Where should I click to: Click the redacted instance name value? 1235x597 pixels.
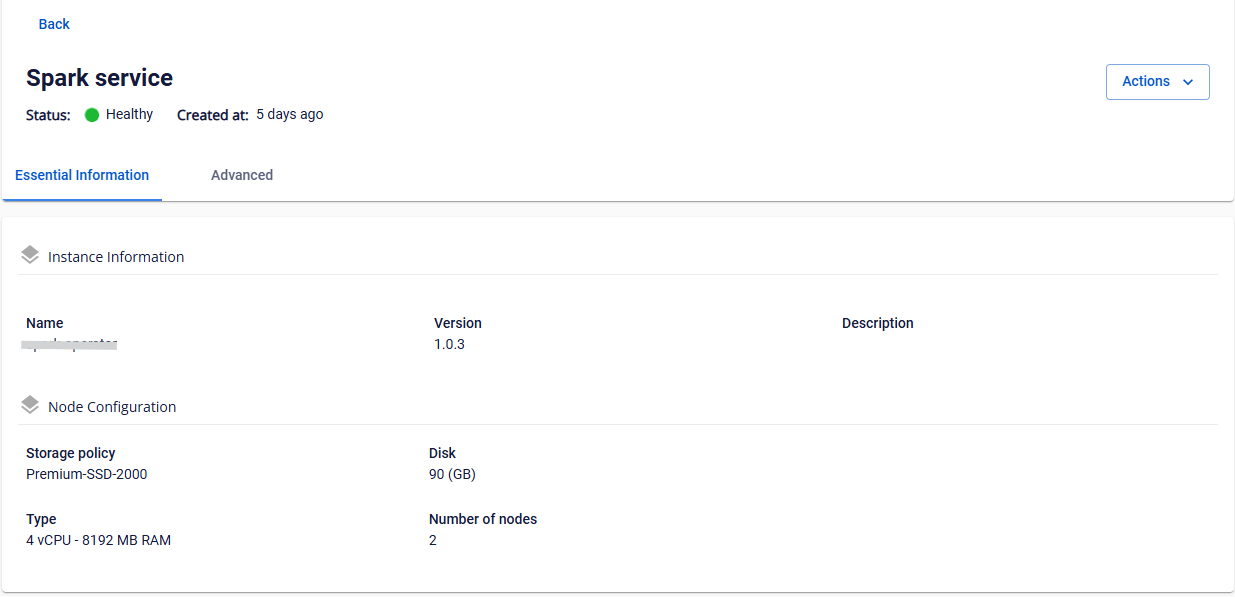[x=72, y=345]
